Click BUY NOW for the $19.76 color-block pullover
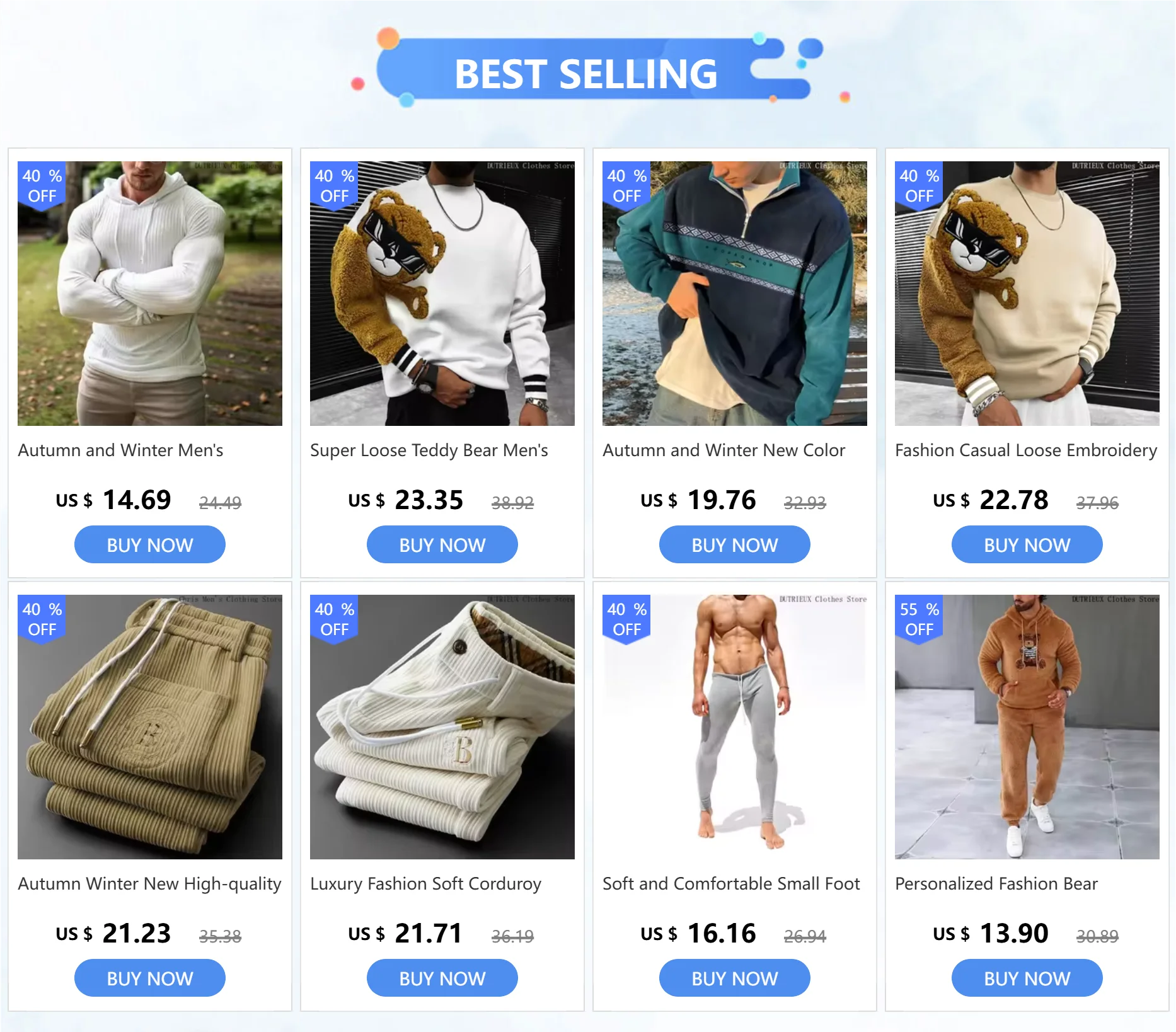This screenshot has width=1176, height=1032. click(x=735, y=545)
